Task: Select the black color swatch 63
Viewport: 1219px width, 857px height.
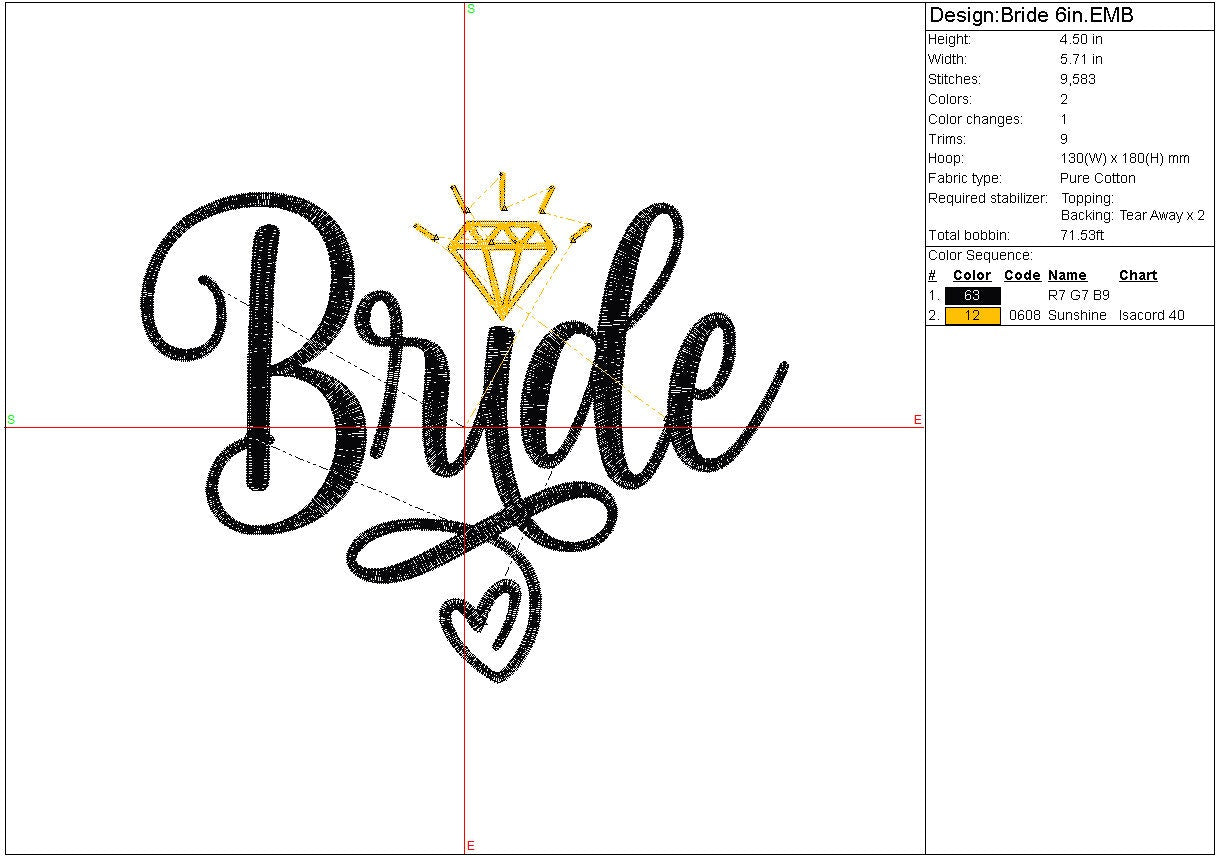Action: (x=972, y=296)
